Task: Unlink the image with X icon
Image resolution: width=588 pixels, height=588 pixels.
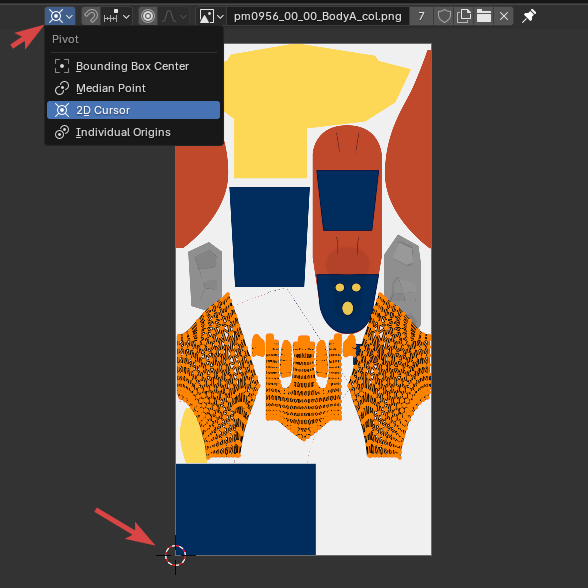Action: pyautogui.click(x=504, y=16)
